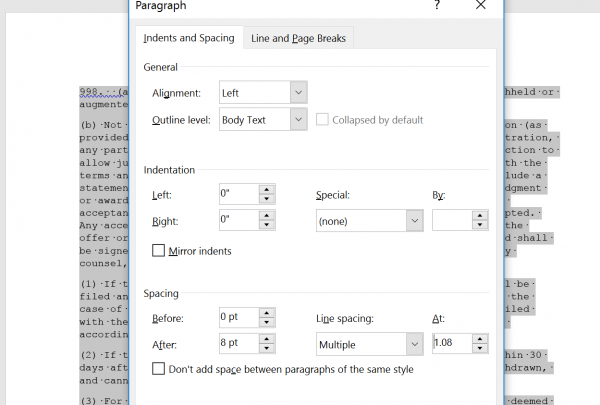Viewport: 600px width, 405px height.
Task: Click the Left indentation input field
Action: [239, 194]
